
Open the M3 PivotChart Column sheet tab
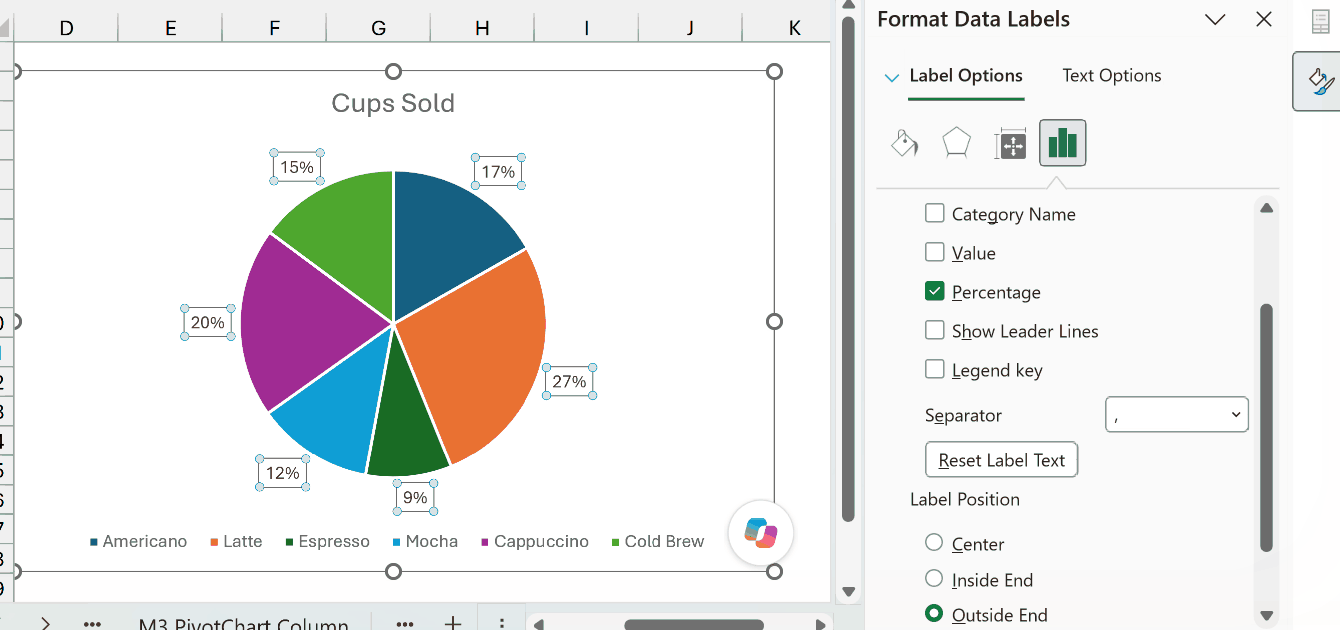243,624
